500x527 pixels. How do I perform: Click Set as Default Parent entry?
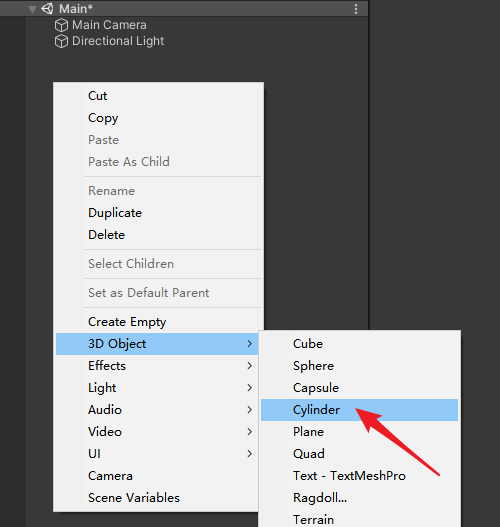pos(158,293)
